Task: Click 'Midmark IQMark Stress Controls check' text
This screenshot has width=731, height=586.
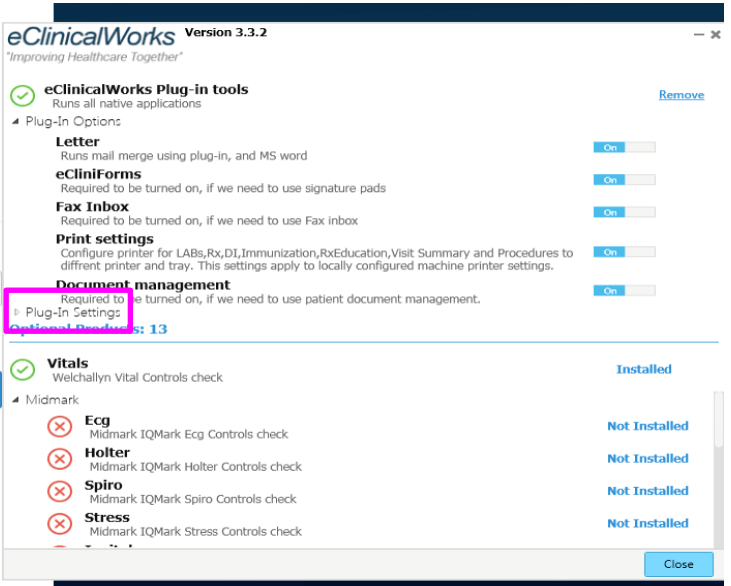Action: 196,531
